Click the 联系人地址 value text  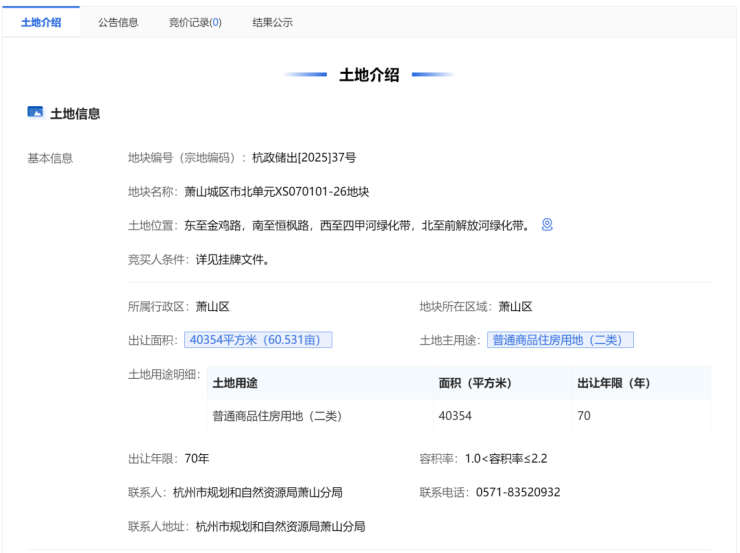point(280,526)
